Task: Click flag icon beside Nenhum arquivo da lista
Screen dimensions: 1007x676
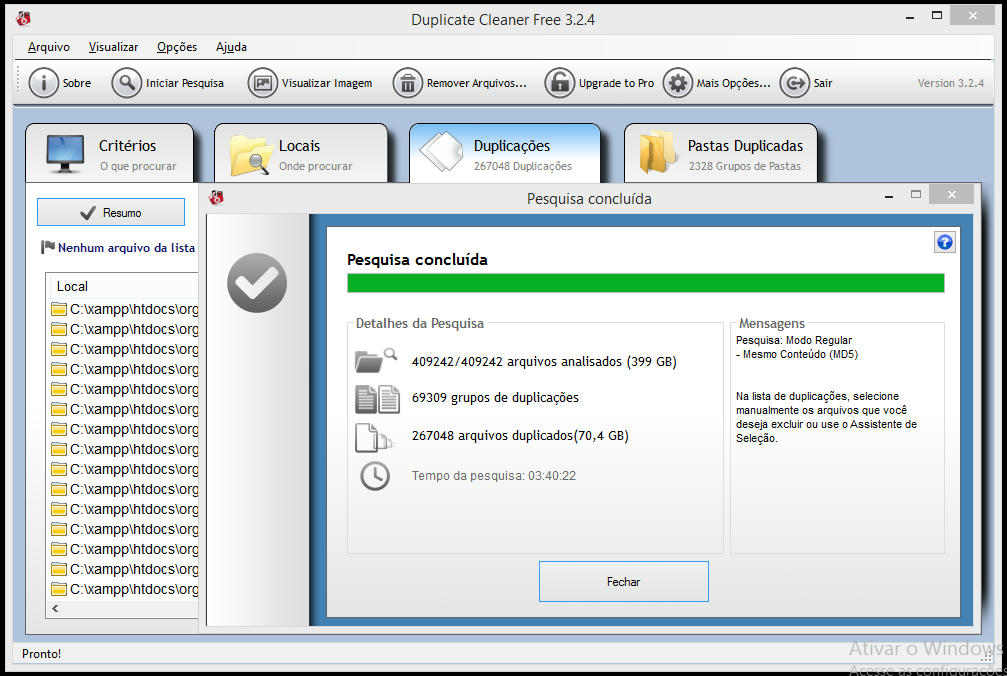Action: [x=48, y=247]
